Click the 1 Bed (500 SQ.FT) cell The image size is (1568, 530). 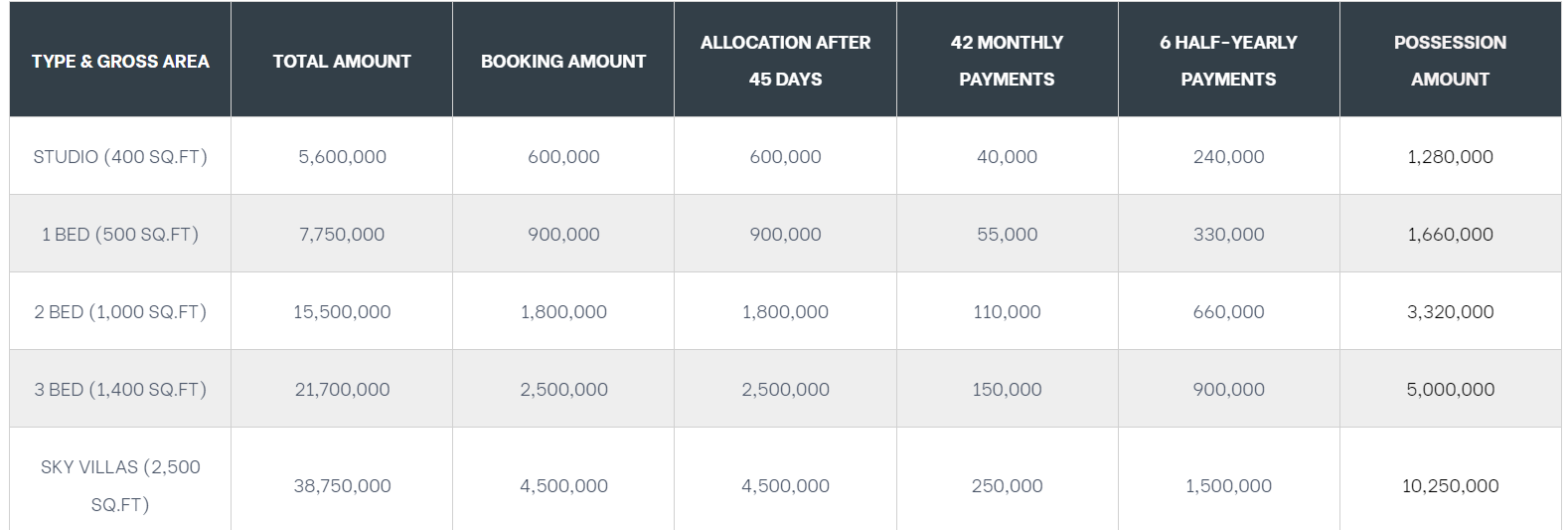(x=120, y=234)
